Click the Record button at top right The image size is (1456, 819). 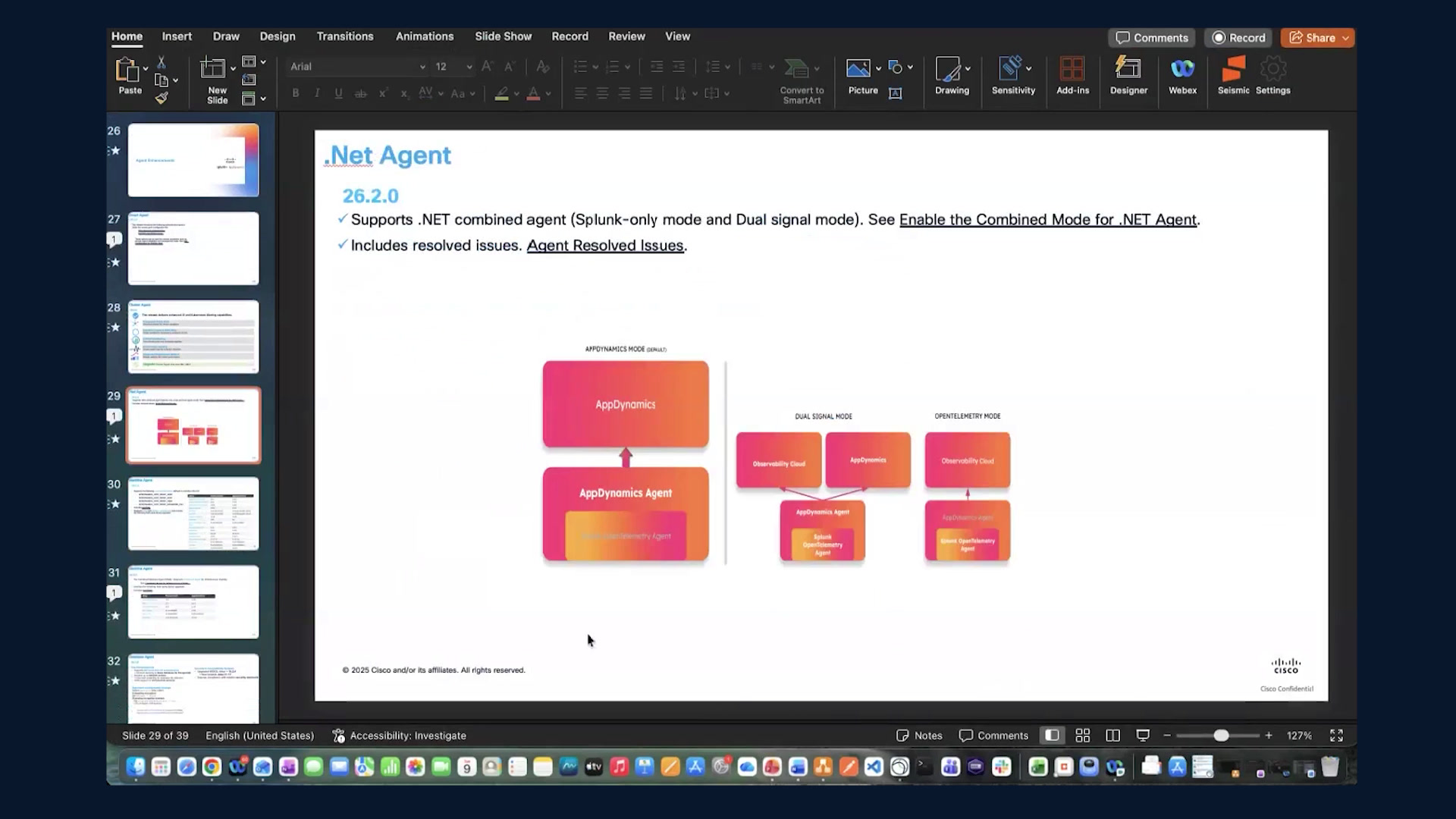(x=1238, y=38)
